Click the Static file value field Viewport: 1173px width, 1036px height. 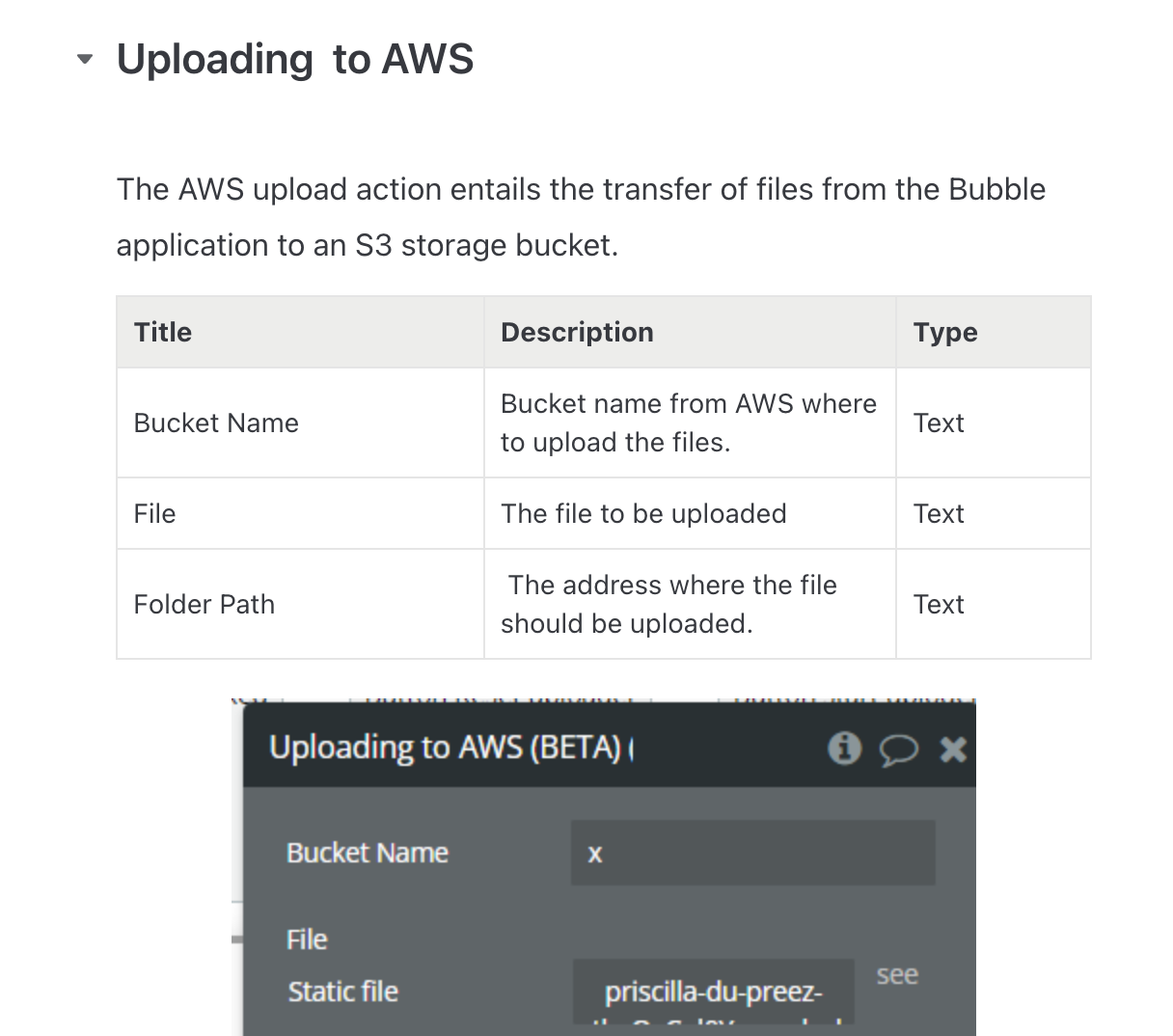714,992
